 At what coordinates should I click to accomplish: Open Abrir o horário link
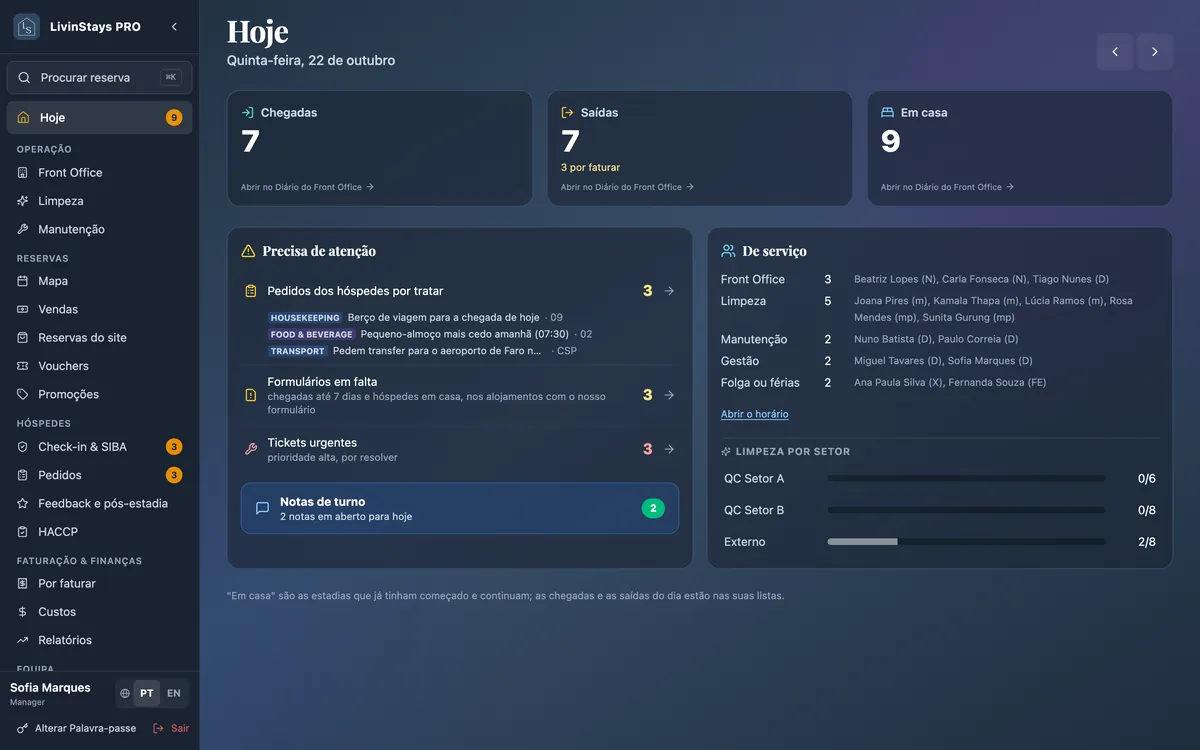[755, 414]
